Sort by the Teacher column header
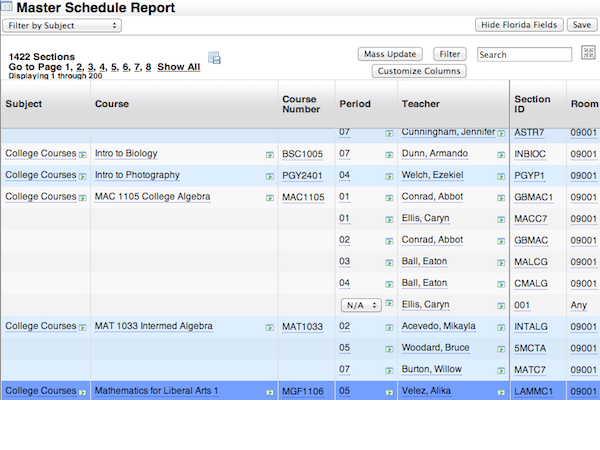Screen dimensions: 600x450 [420, 103]
